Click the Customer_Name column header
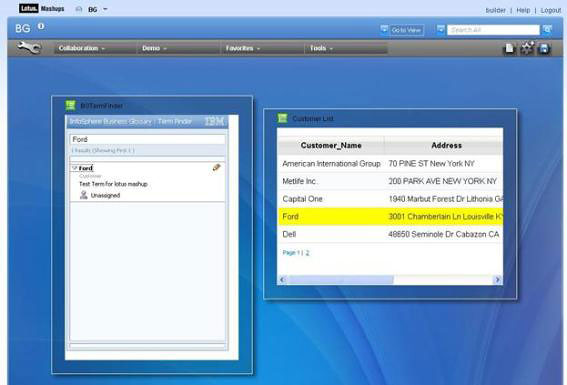Image resolution: width=567 pixels, height=385 pixels. pos(331,145)
